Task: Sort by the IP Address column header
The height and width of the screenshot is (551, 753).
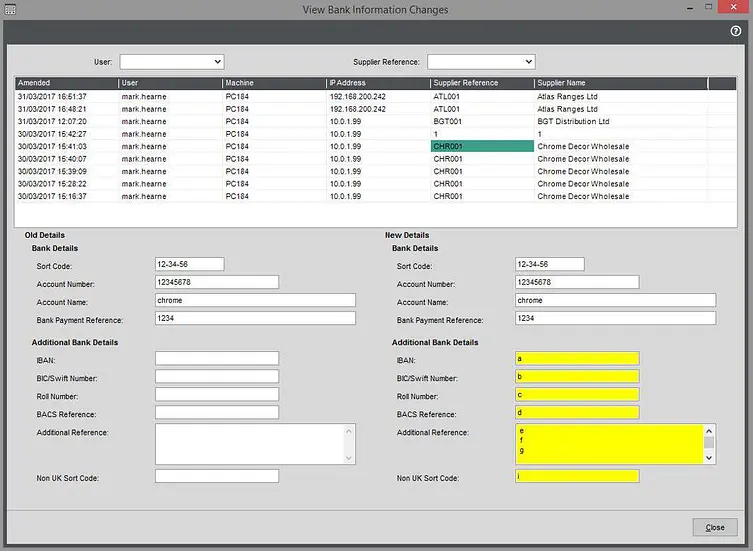Action: pyautogui.click(x=378, y=83)
